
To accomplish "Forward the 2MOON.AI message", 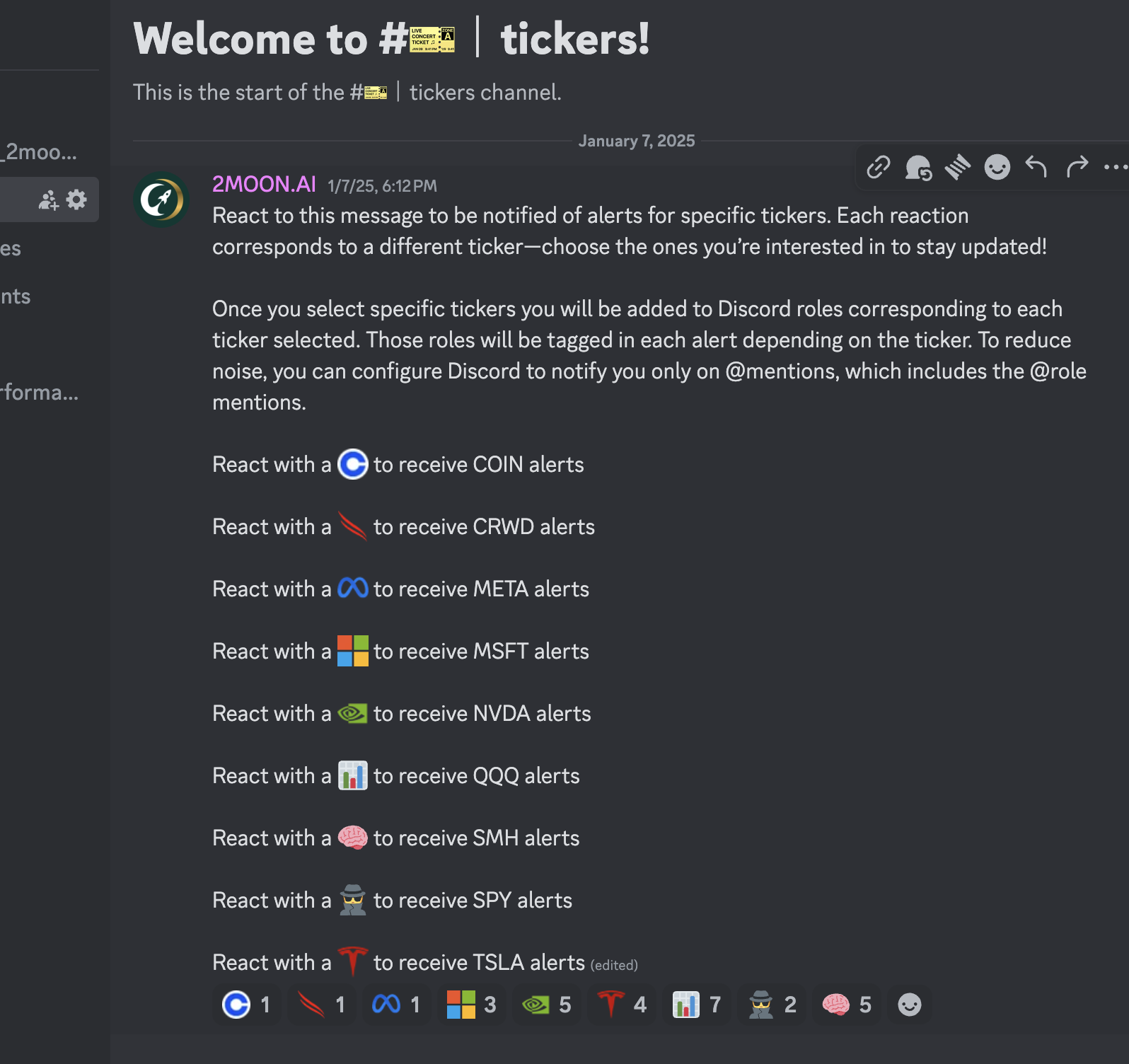I will coord(1077,168).
